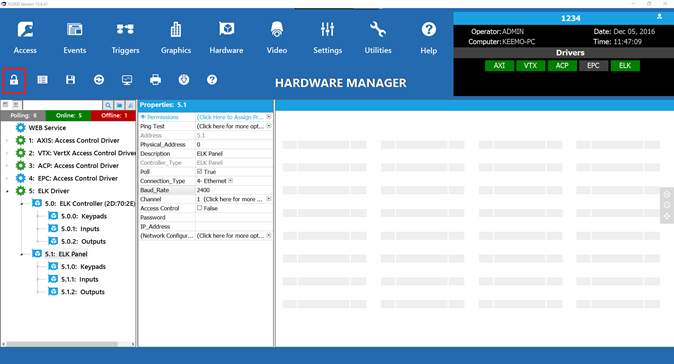Expand the 3: ACP Access Control Driver node
The image size is (674, 364).
click(x=7, y=166)
